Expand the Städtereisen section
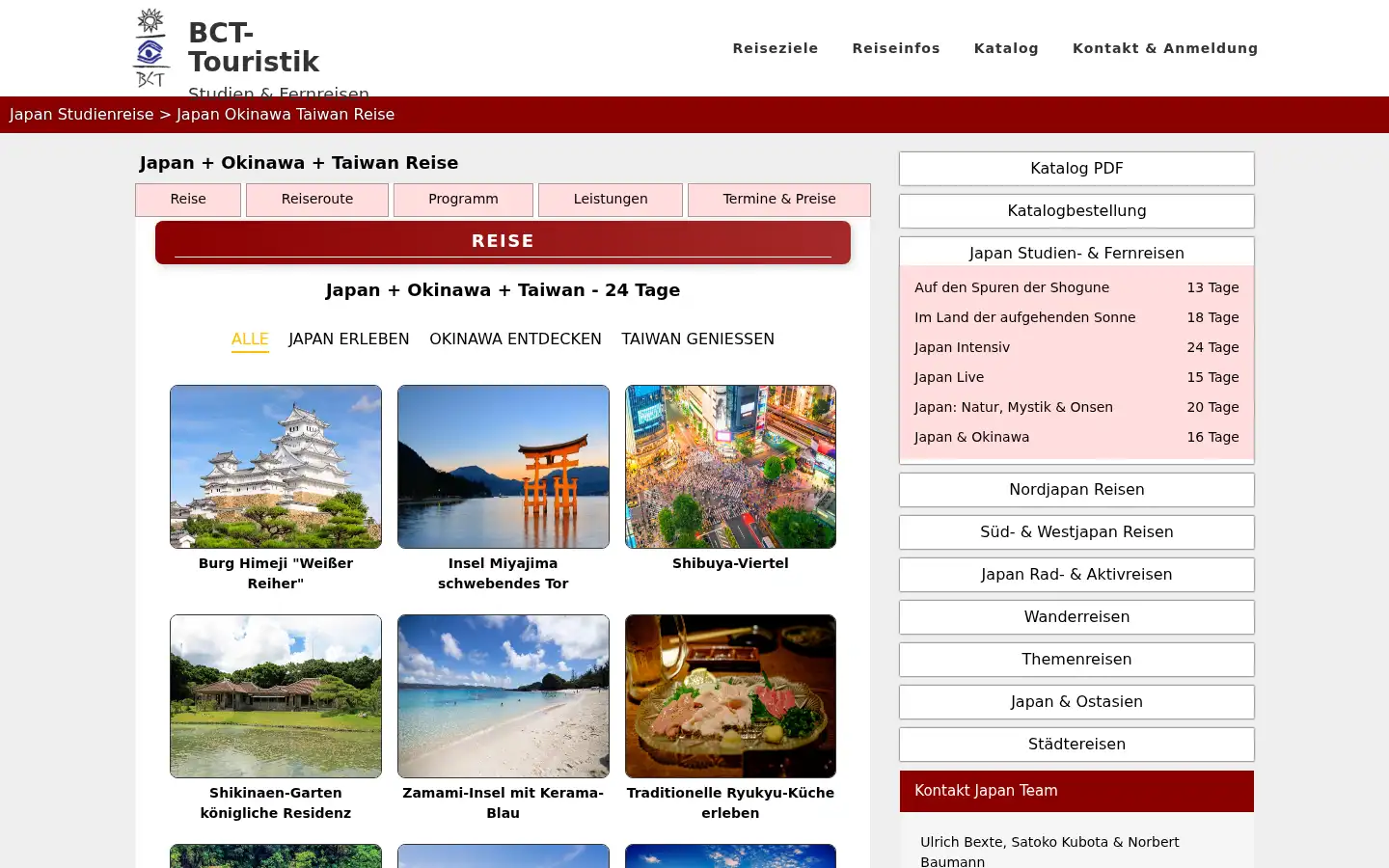The height and width of the screenshot is (868, 1389). 1076,745
